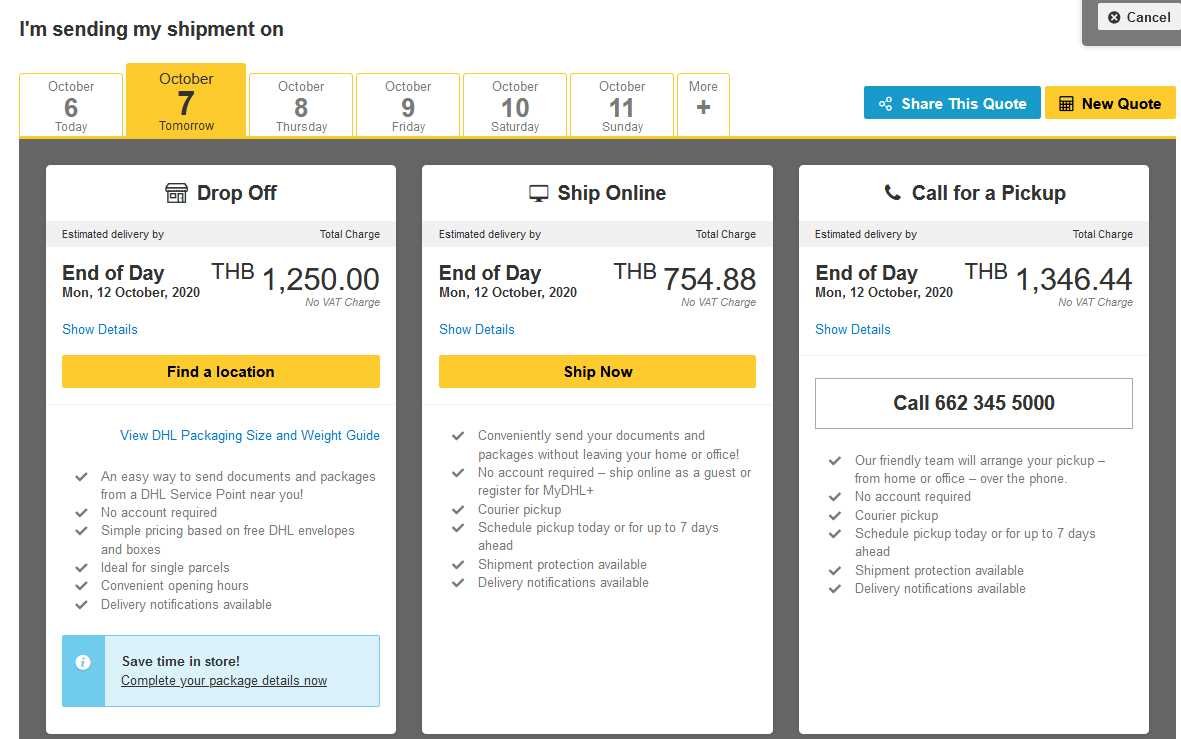Click the X icon on Cancel

(1114, 17)
